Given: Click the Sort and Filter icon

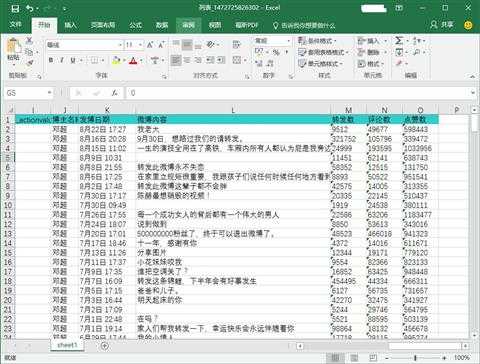Looking at the screenshot, I should tap(417, 41).
